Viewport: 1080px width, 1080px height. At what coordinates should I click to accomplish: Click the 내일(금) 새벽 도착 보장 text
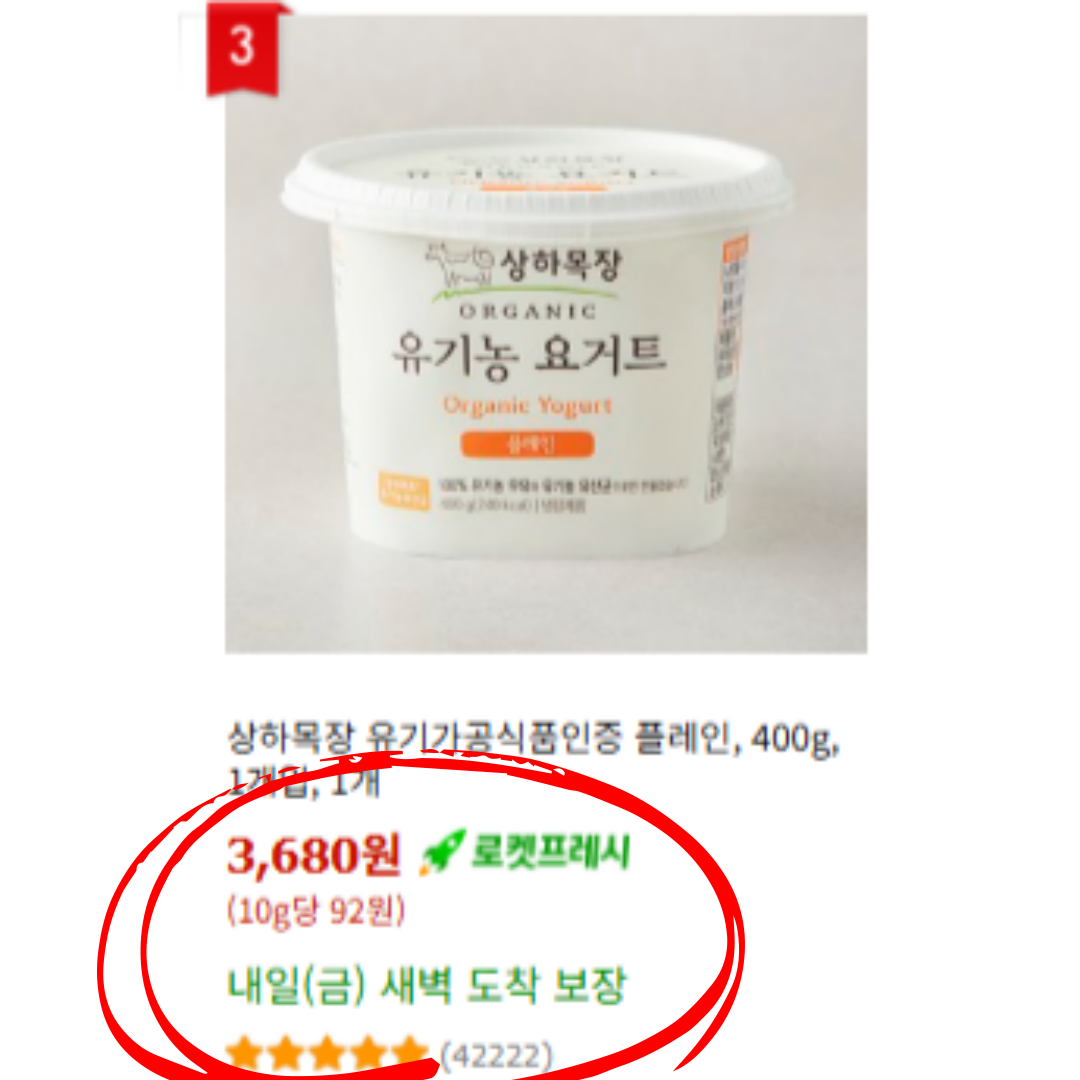pos(426,986)
